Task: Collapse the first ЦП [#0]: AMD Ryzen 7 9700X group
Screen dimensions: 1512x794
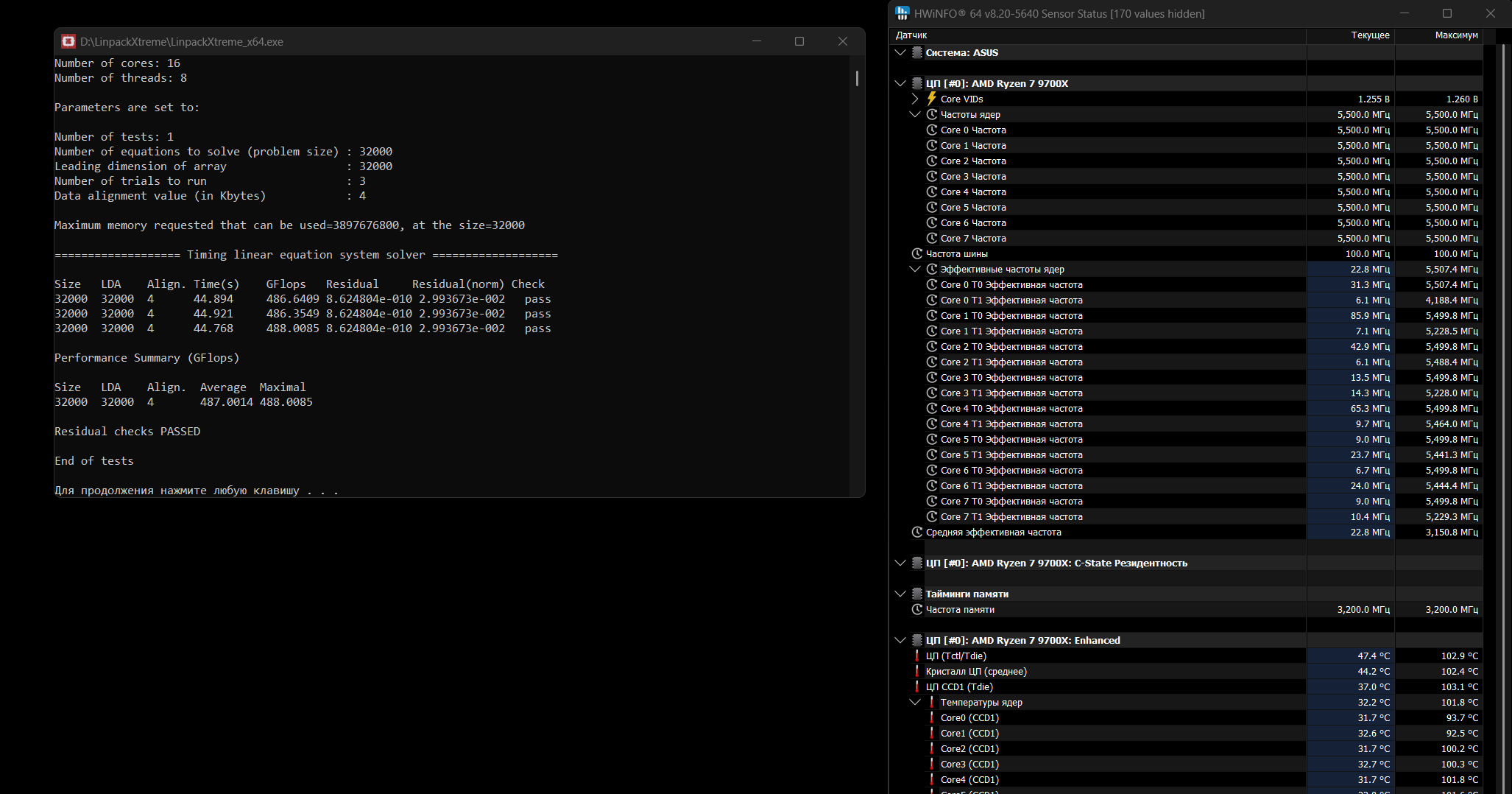Action: (900, 83)
